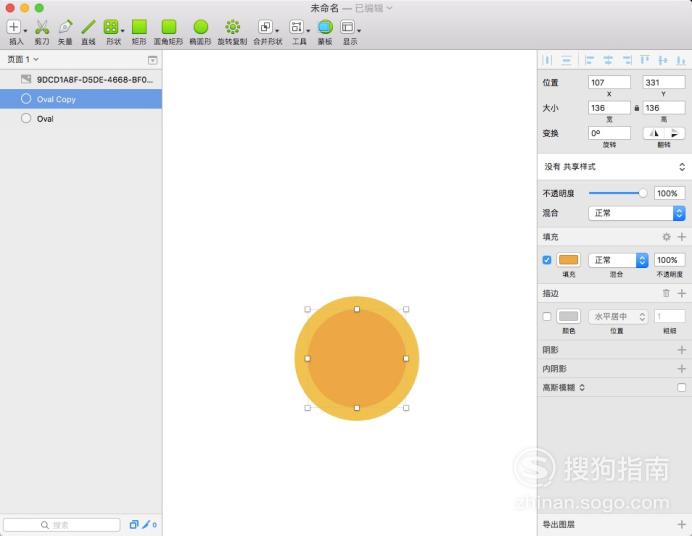Align layers vertical center
Viewport: 692px width, 536px height.
point(663,60)
